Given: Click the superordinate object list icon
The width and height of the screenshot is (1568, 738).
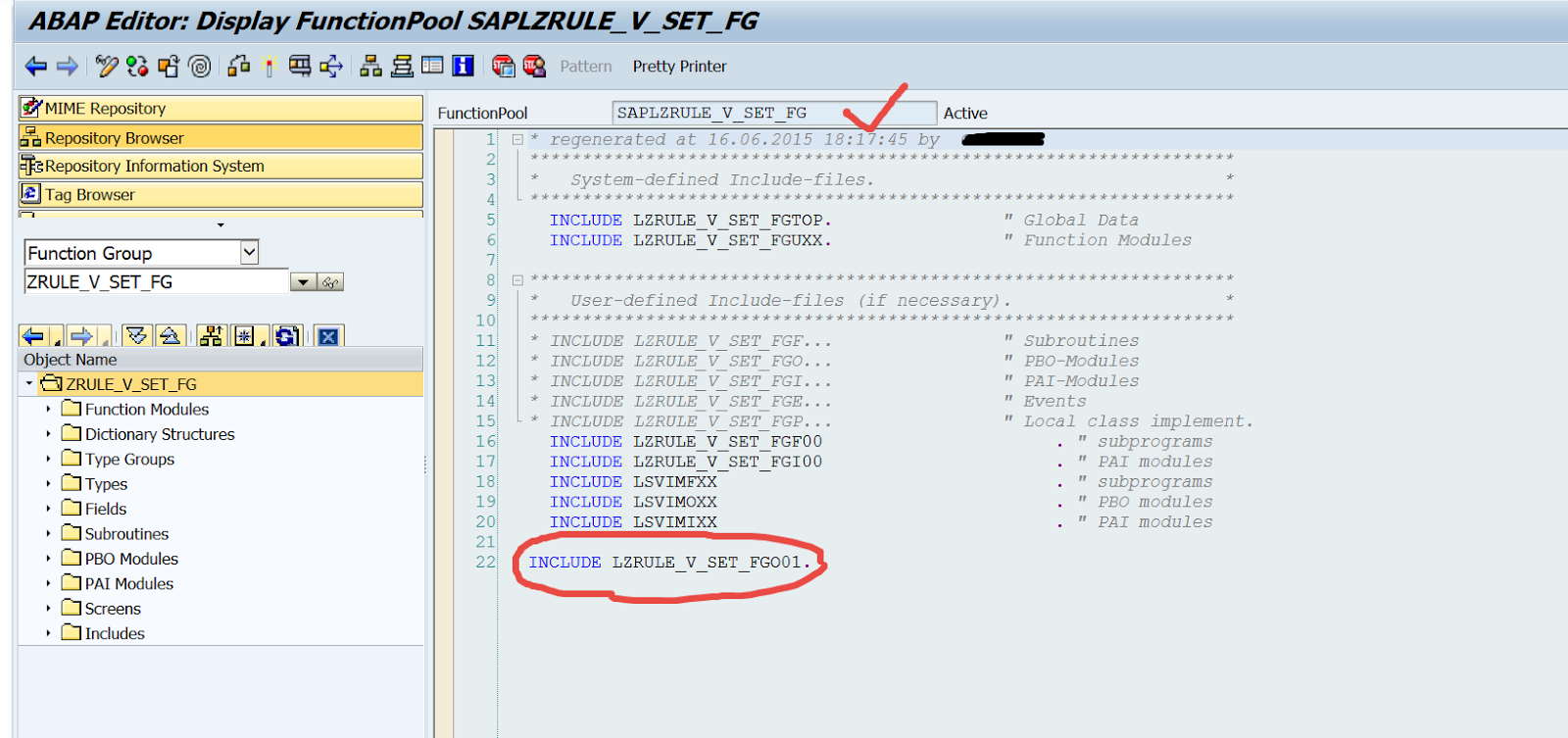Looking at the screenshot, I should tap(212, 336).
